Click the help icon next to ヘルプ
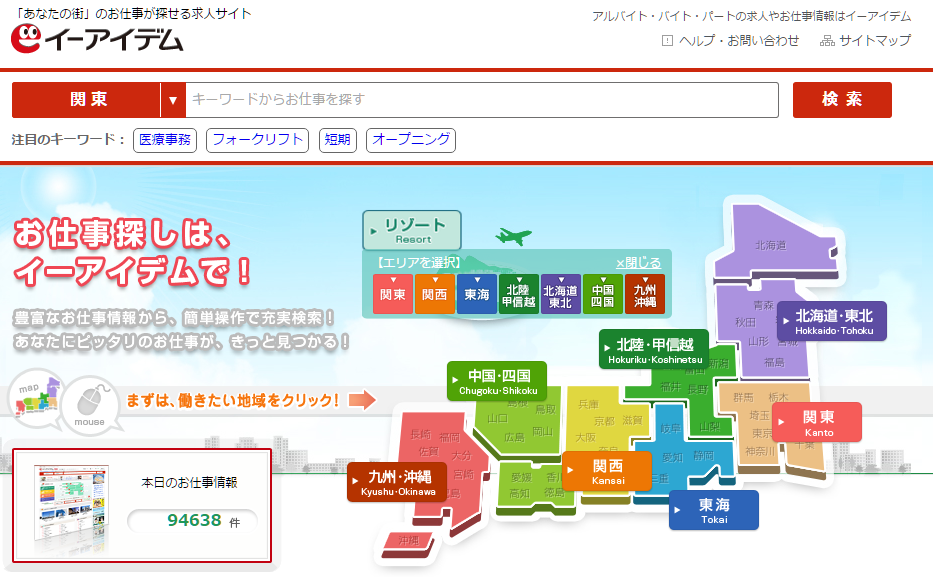 [x=667, y=40]
